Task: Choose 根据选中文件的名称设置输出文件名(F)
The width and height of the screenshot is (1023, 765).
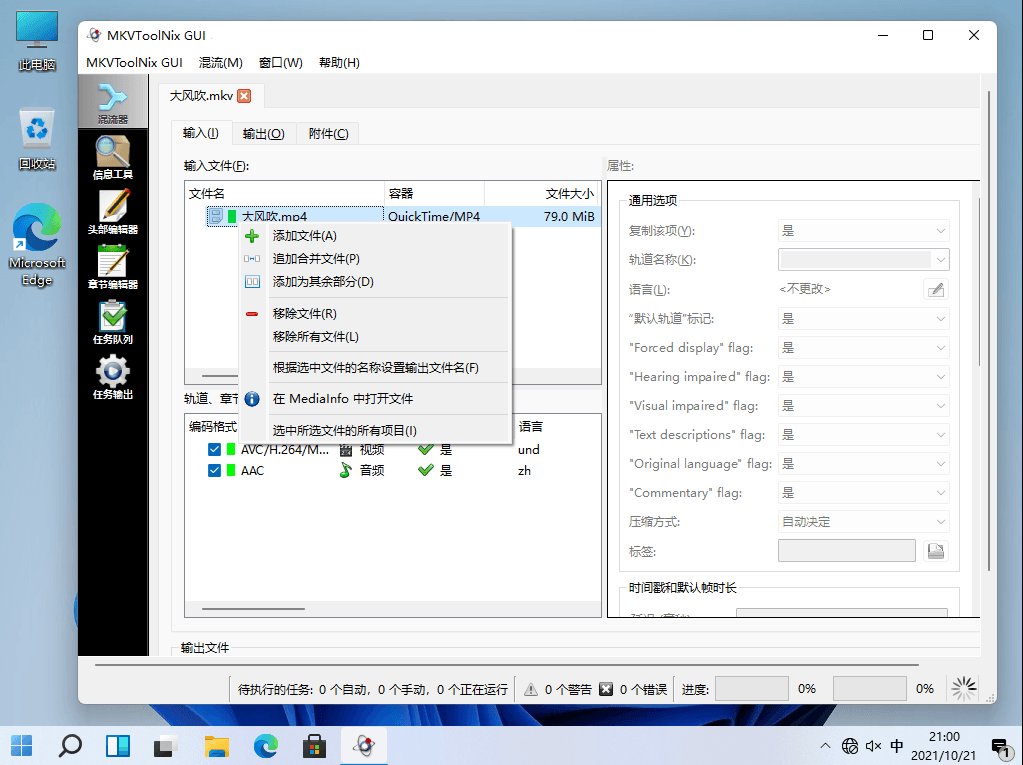Action: tap(375, 368)
